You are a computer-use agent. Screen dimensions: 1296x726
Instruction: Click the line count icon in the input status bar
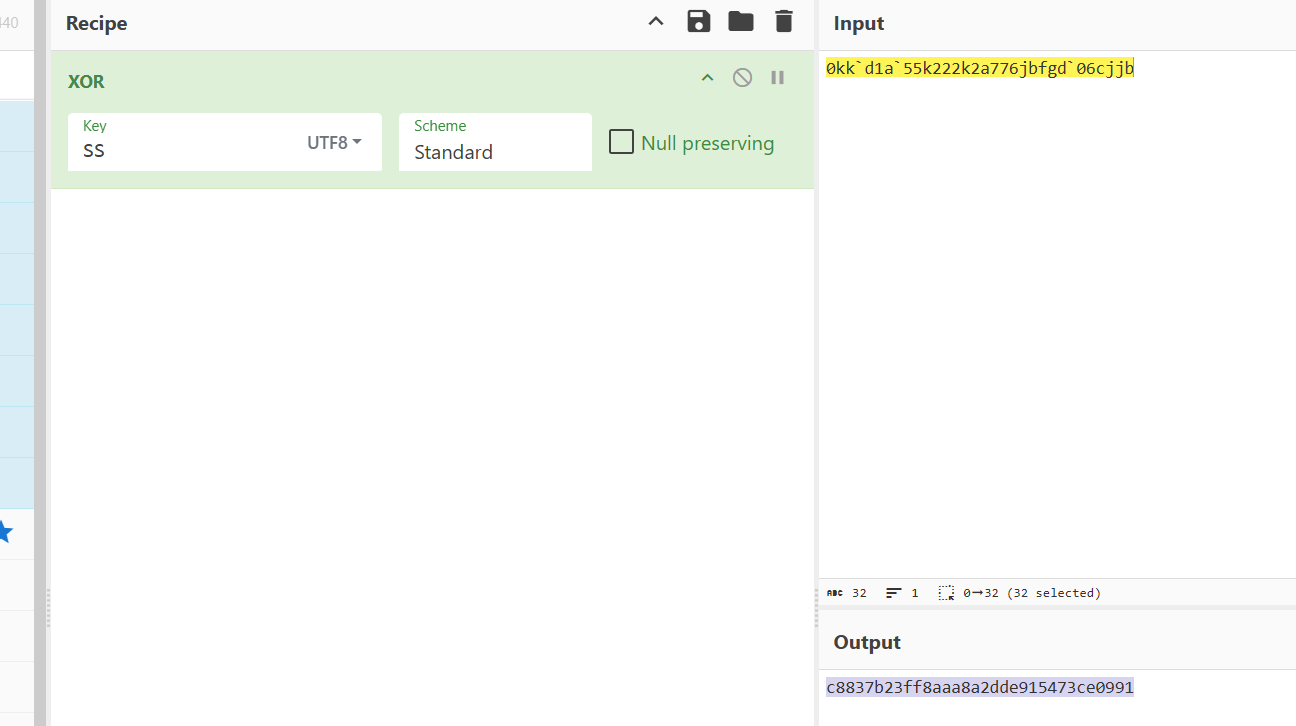coord(894,593)
